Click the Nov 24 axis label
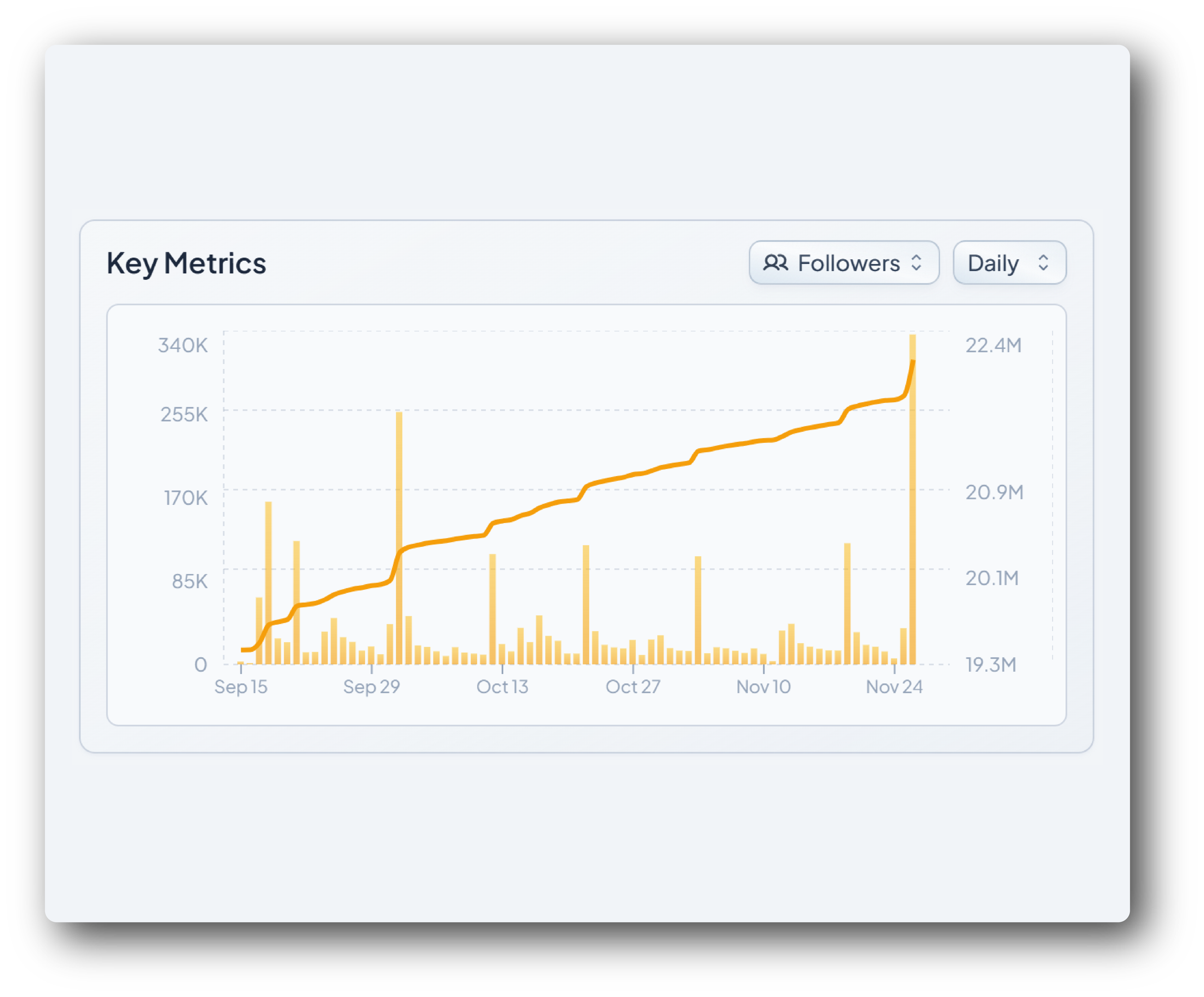Screen dimensions: 1204x997 click(x=894, y=687)
